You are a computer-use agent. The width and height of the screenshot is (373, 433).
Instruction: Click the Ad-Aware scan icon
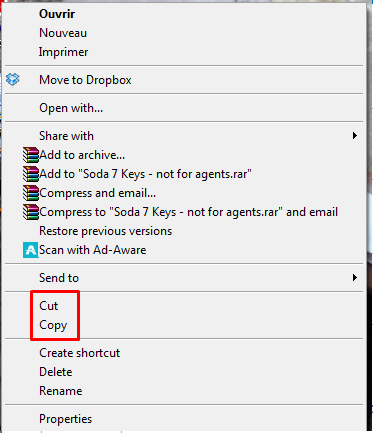tap(31, 250)
